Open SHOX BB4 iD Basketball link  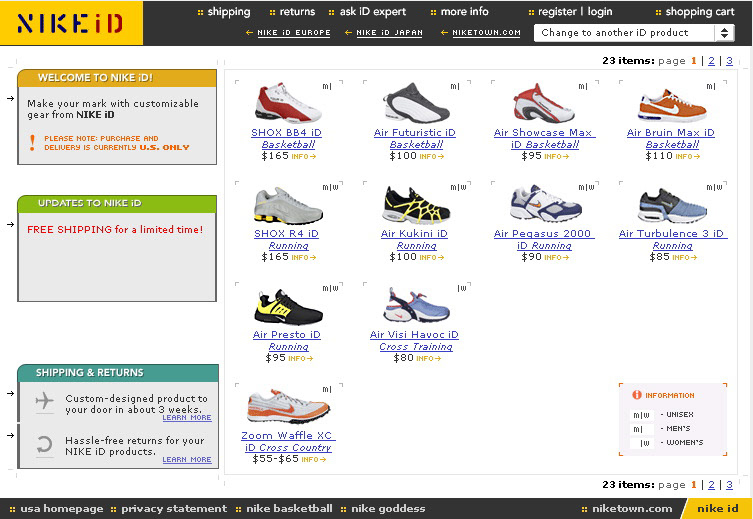coord(287,138)
